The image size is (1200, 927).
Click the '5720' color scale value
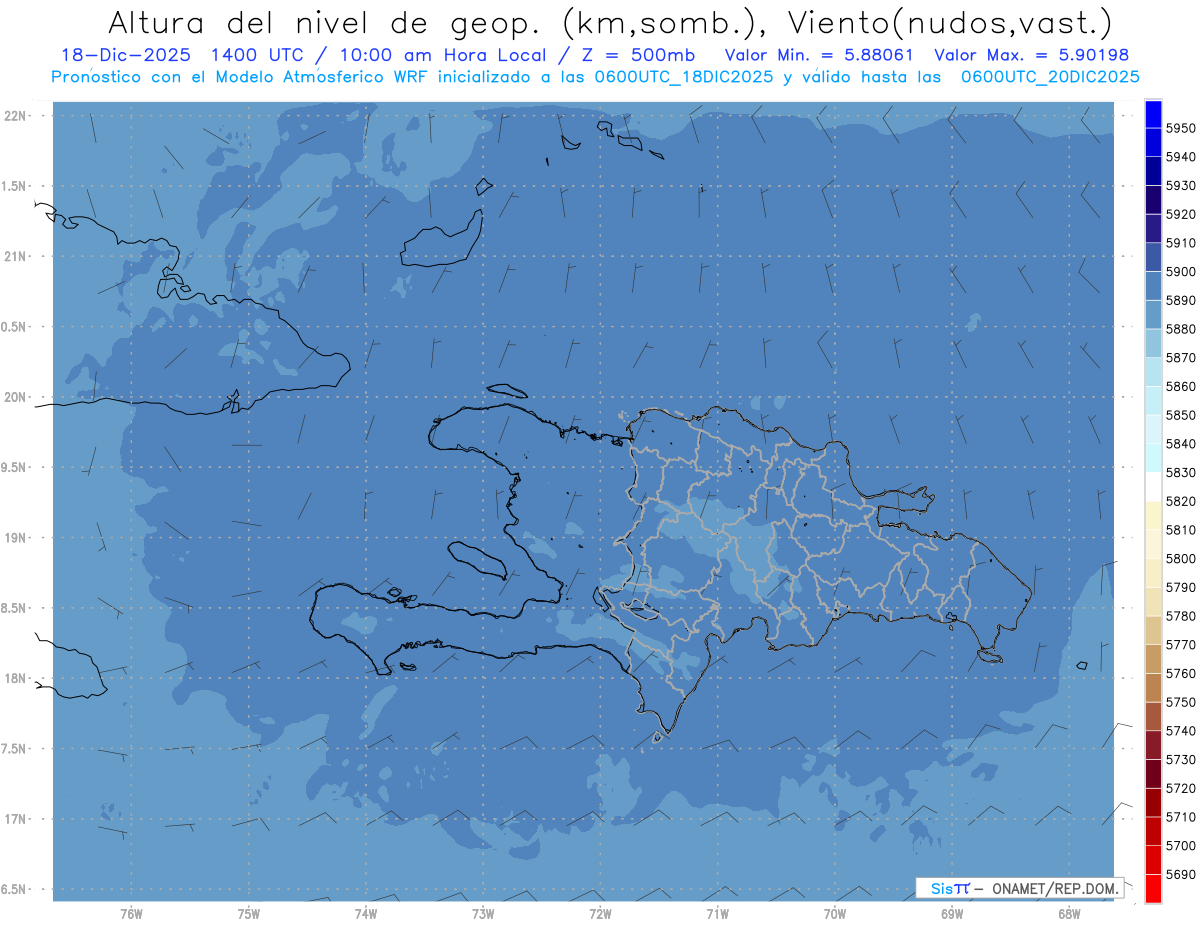1181,788
